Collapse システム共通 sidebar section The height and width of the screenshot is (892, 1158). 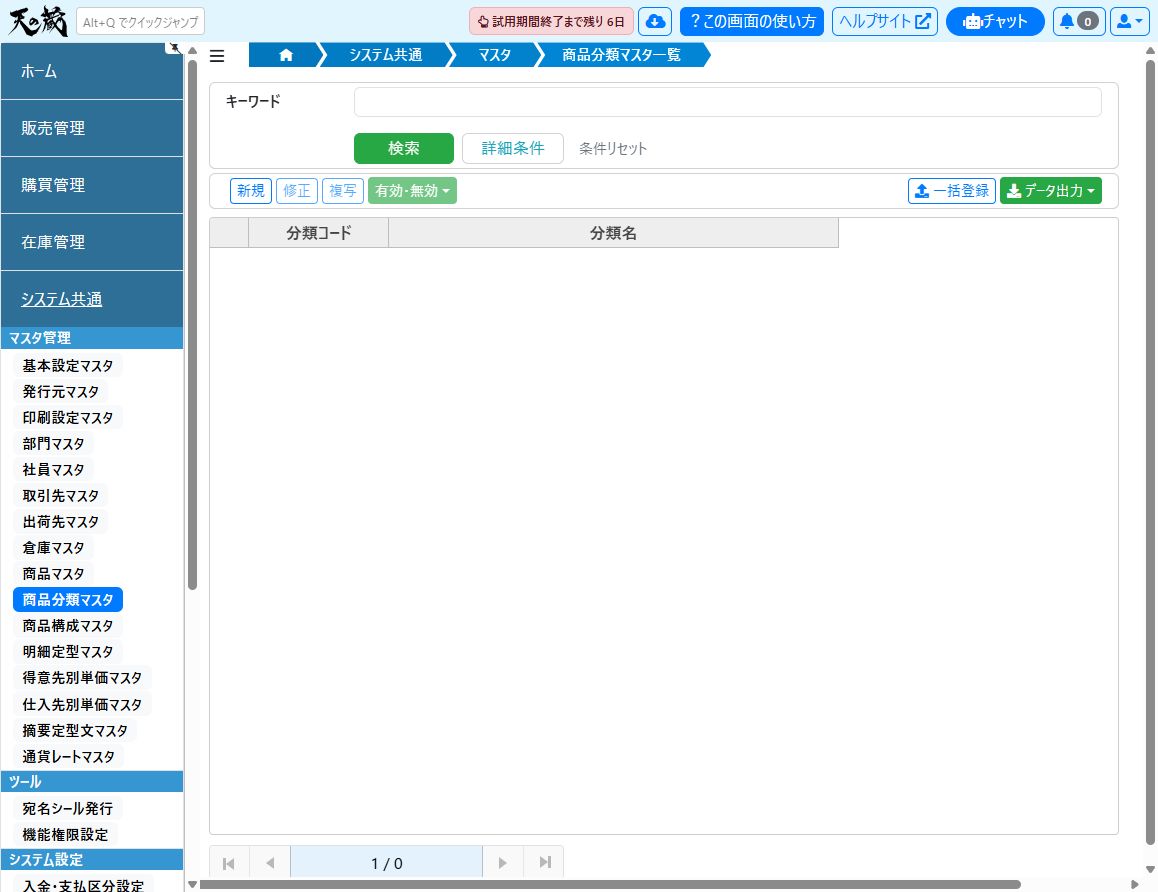pos(92,299)
